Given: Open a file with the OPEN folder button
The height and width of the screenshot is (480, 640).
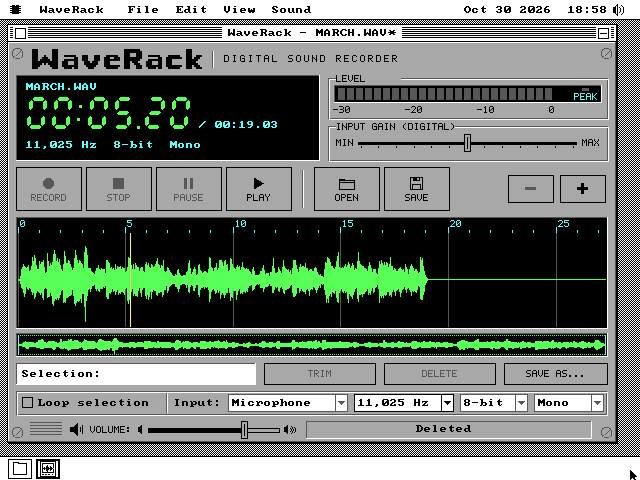Looking at the screenshot, I should pyautogui.click(x=347, y=189).
